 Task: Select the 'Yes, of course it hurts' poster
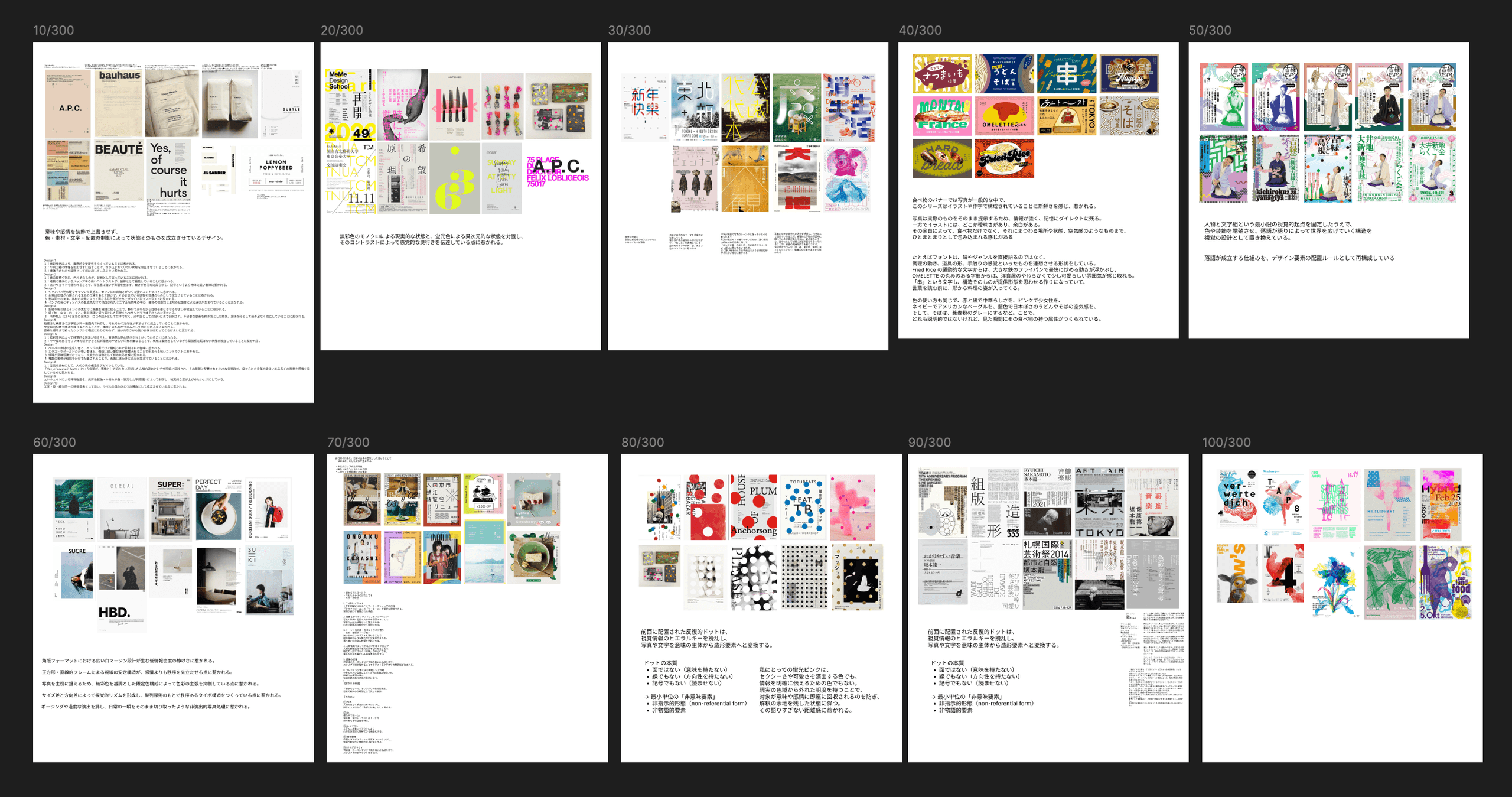169,170
